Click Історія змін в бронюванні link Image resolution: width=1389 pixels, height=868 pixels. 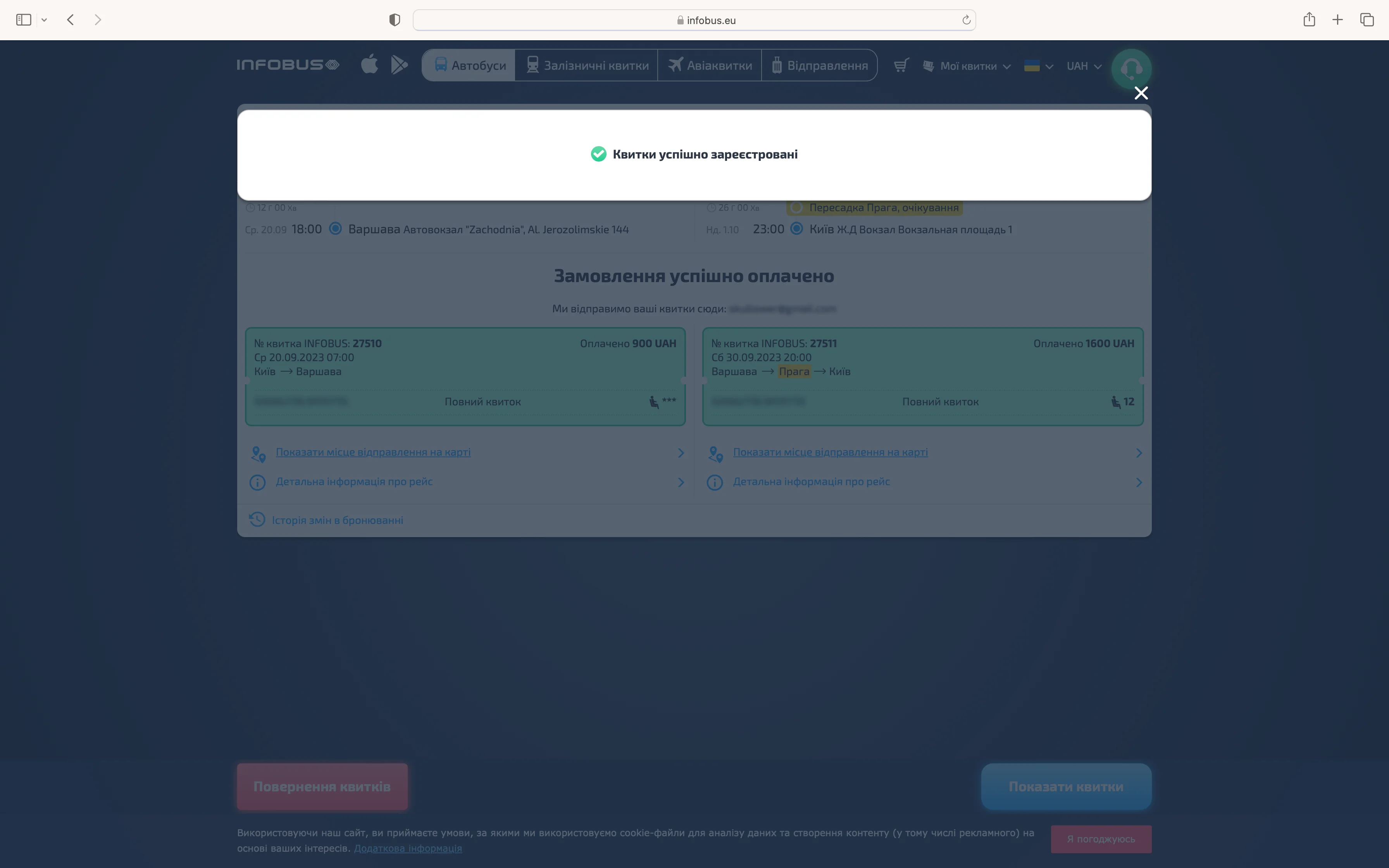pyautogui.click(x=337, y=520)
